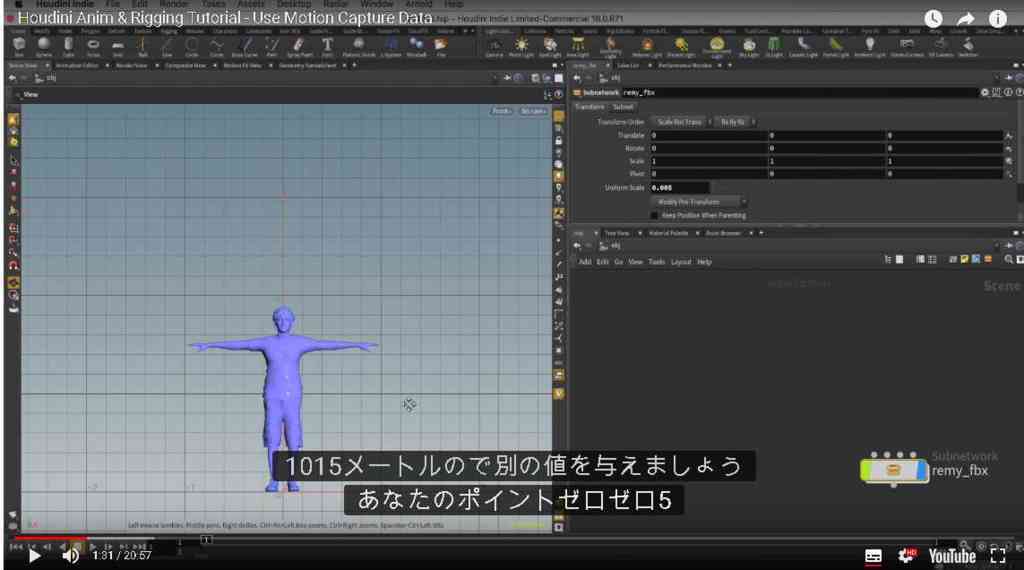Open the No cam viewport menu

(x=533, y=111)
